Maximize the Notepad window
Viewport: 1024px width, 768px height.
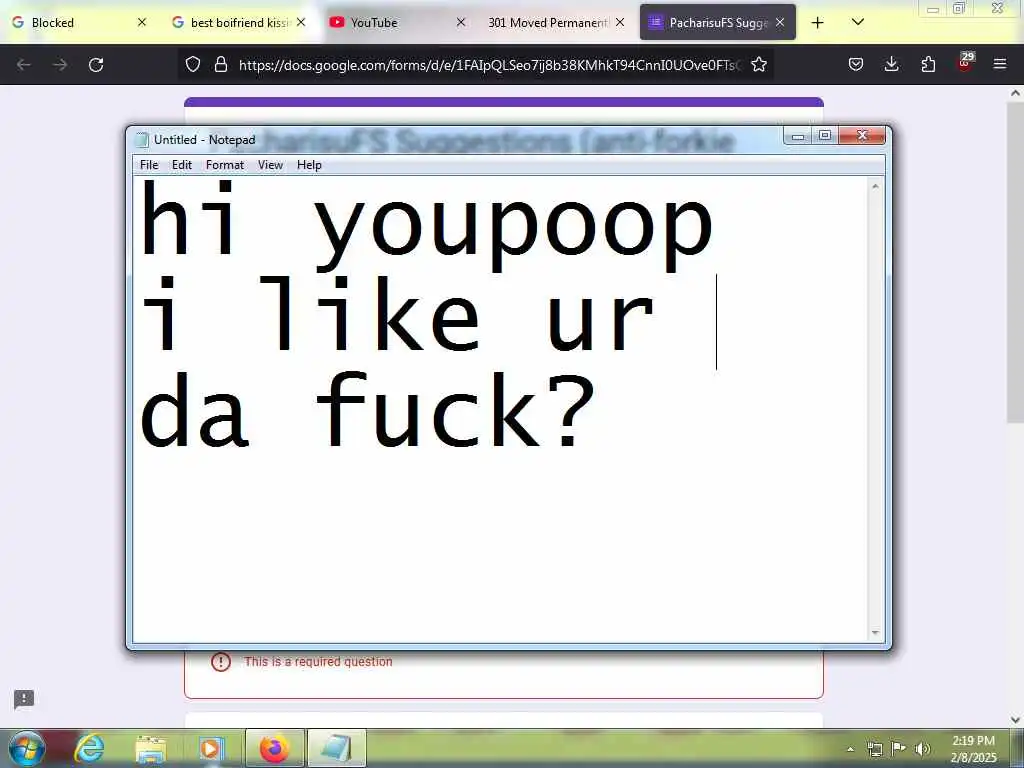click(825, 135)
